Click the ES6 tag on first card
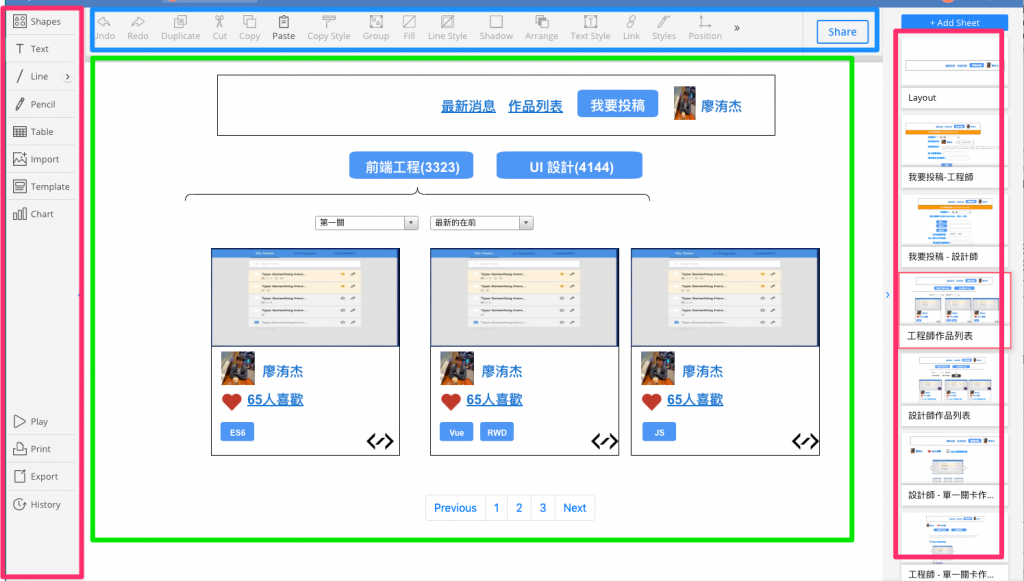The image size is (1024, 581). (237, 432)
